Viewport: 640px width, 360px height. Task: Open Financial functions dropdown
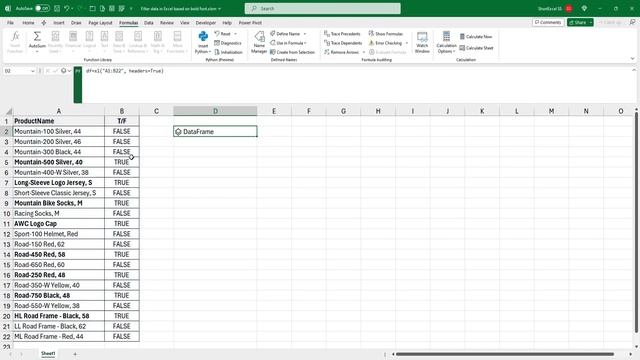(x=73, y=42)
